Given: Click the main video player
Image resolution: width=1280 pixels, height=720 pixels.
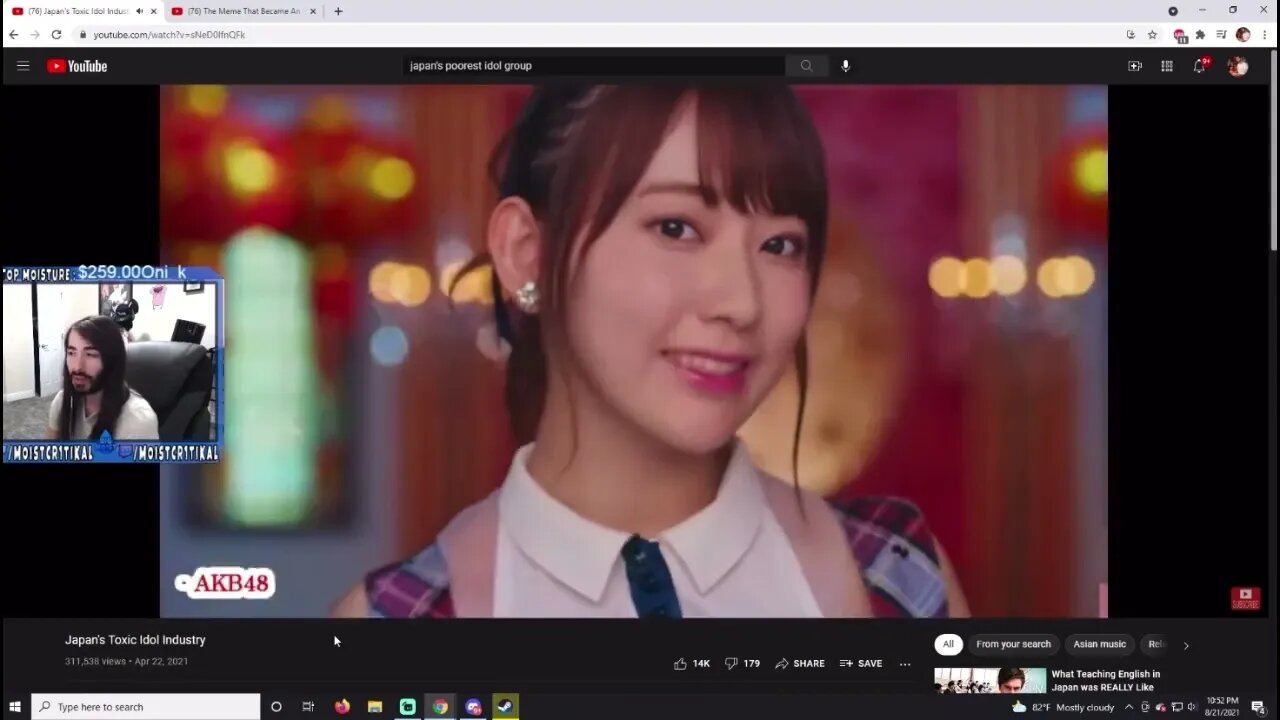Looking at the screenshot, I should click(x=633, y=351).
